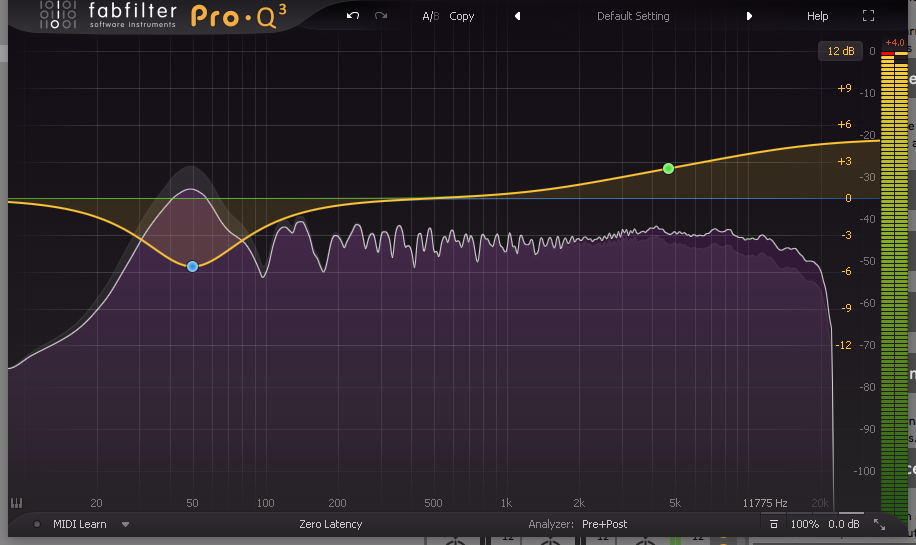
Task: Open the Help menu
Action: [817, 16]
